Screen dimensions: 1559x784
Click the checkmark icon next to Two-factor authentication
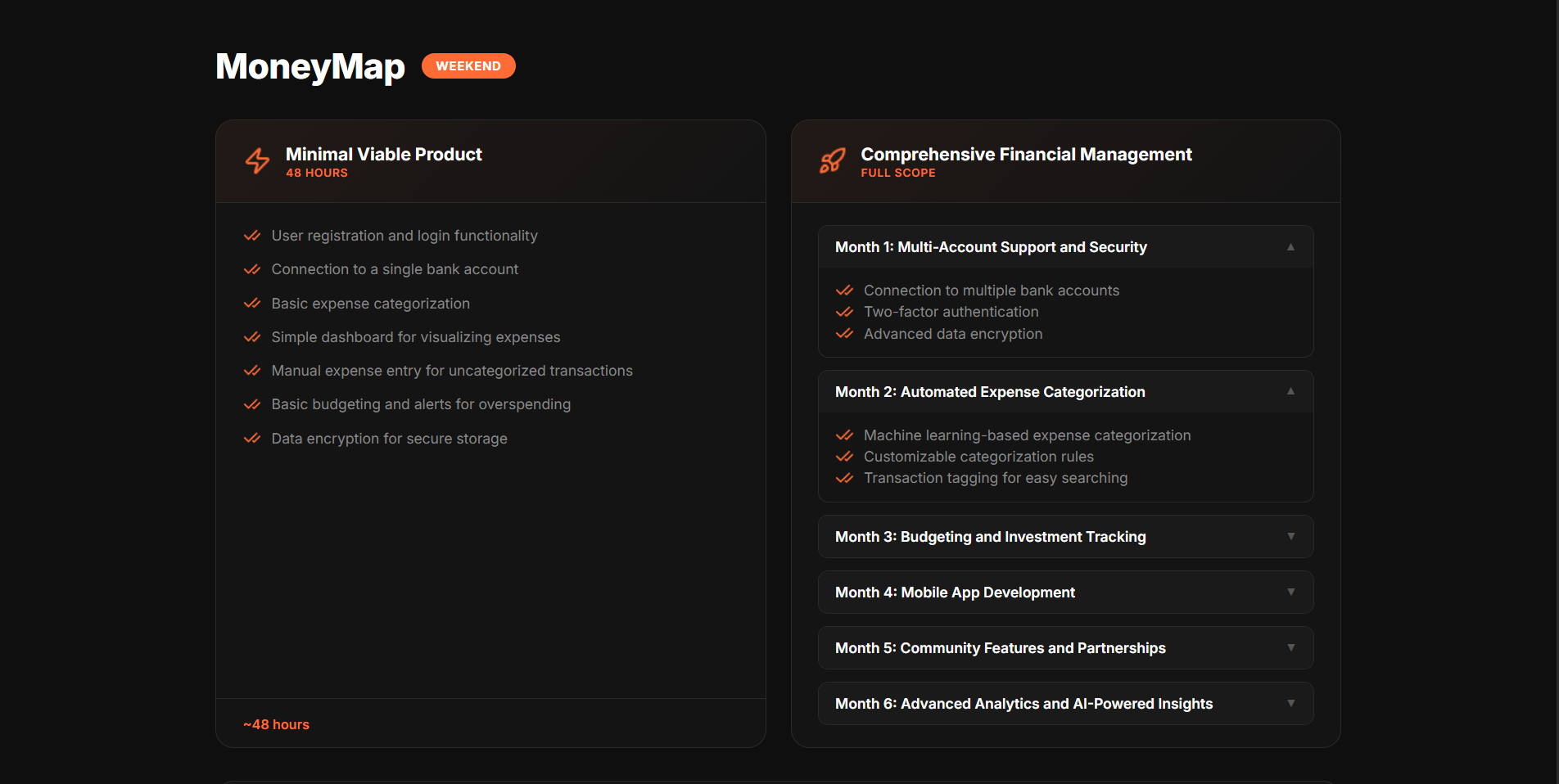pos(844,312)
